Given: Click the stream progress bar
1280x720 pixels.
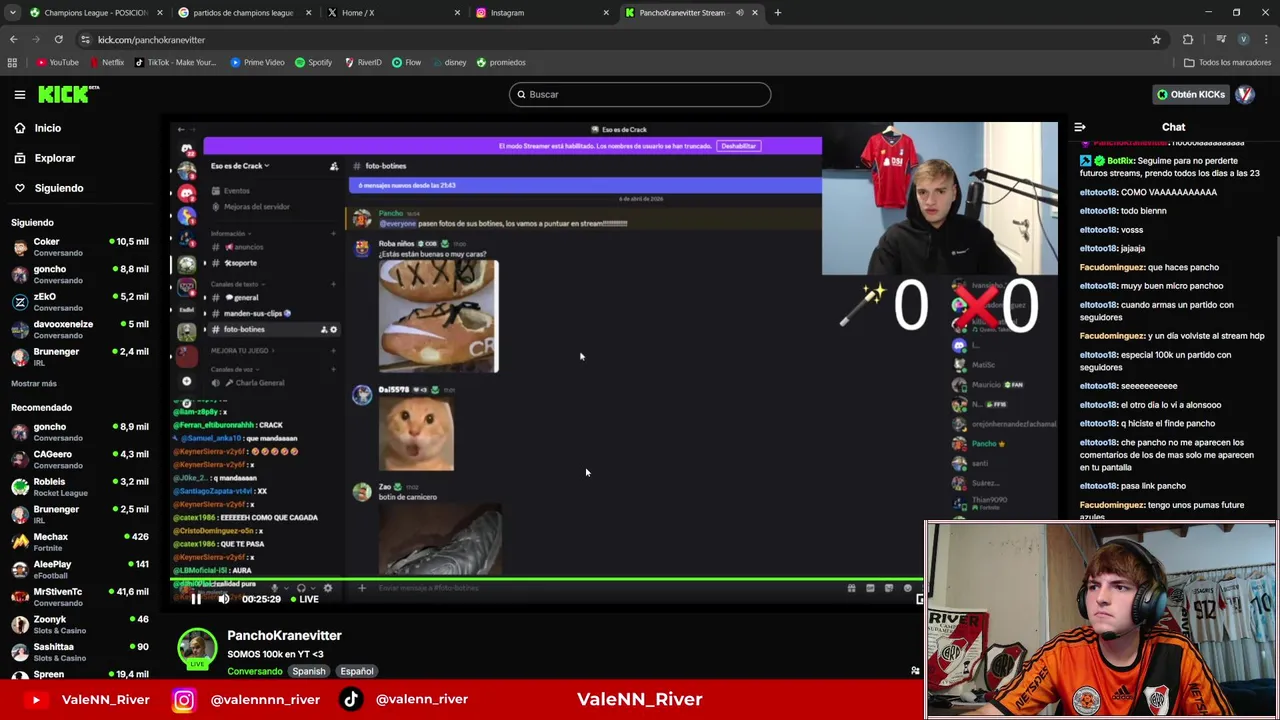Looking at the screenshot, I should 545,579.
